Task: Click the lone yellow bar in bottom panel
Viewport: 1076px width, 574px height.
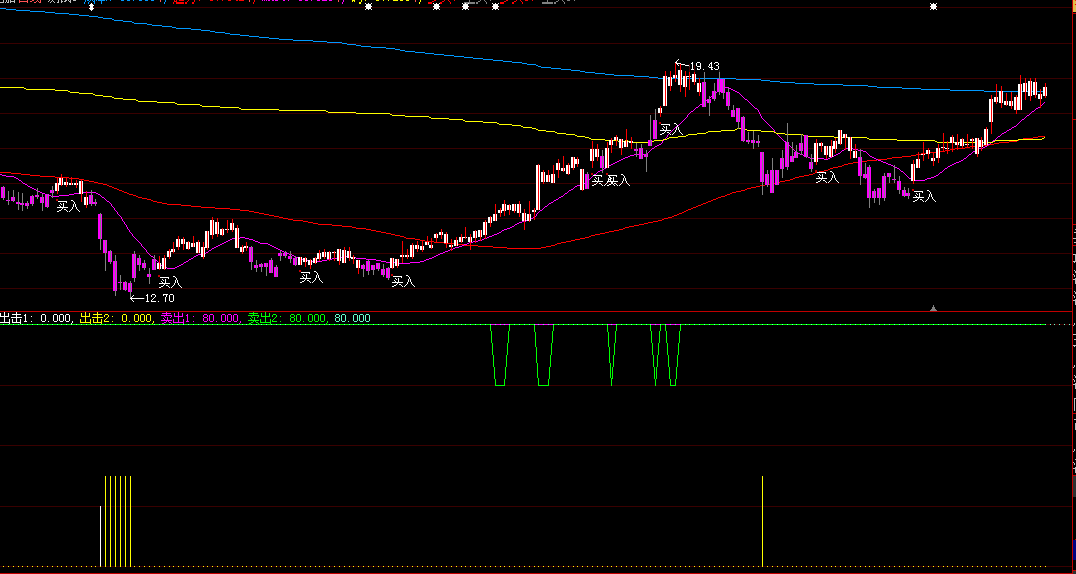Action: click(763, 520)
